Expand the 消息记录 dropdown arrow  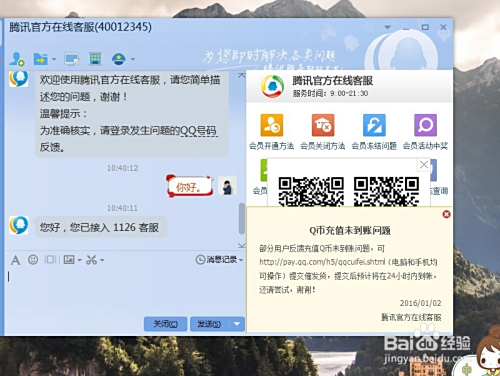point(241,260)
